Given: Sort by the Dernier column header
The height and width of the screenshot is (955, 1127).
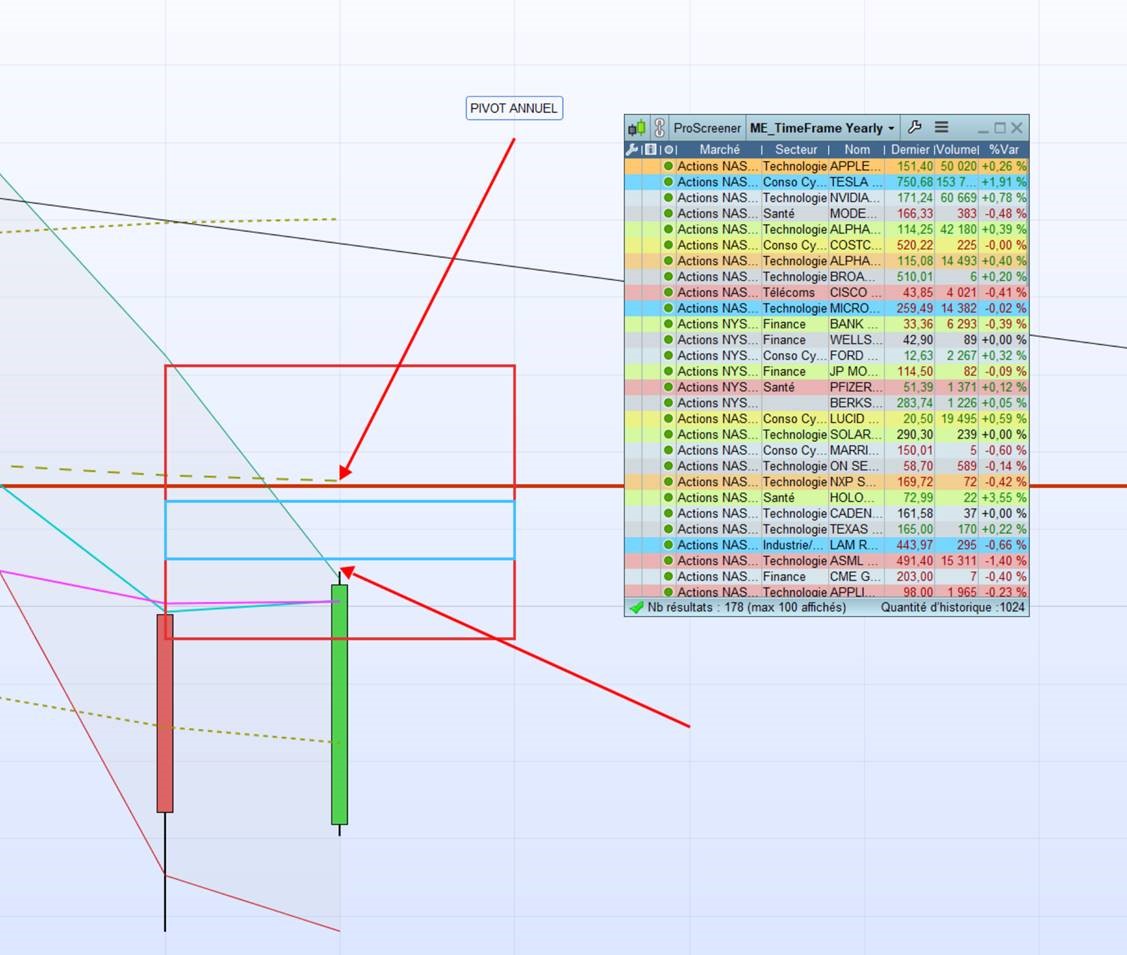Looking at the screenshot, I should point(910,149).
